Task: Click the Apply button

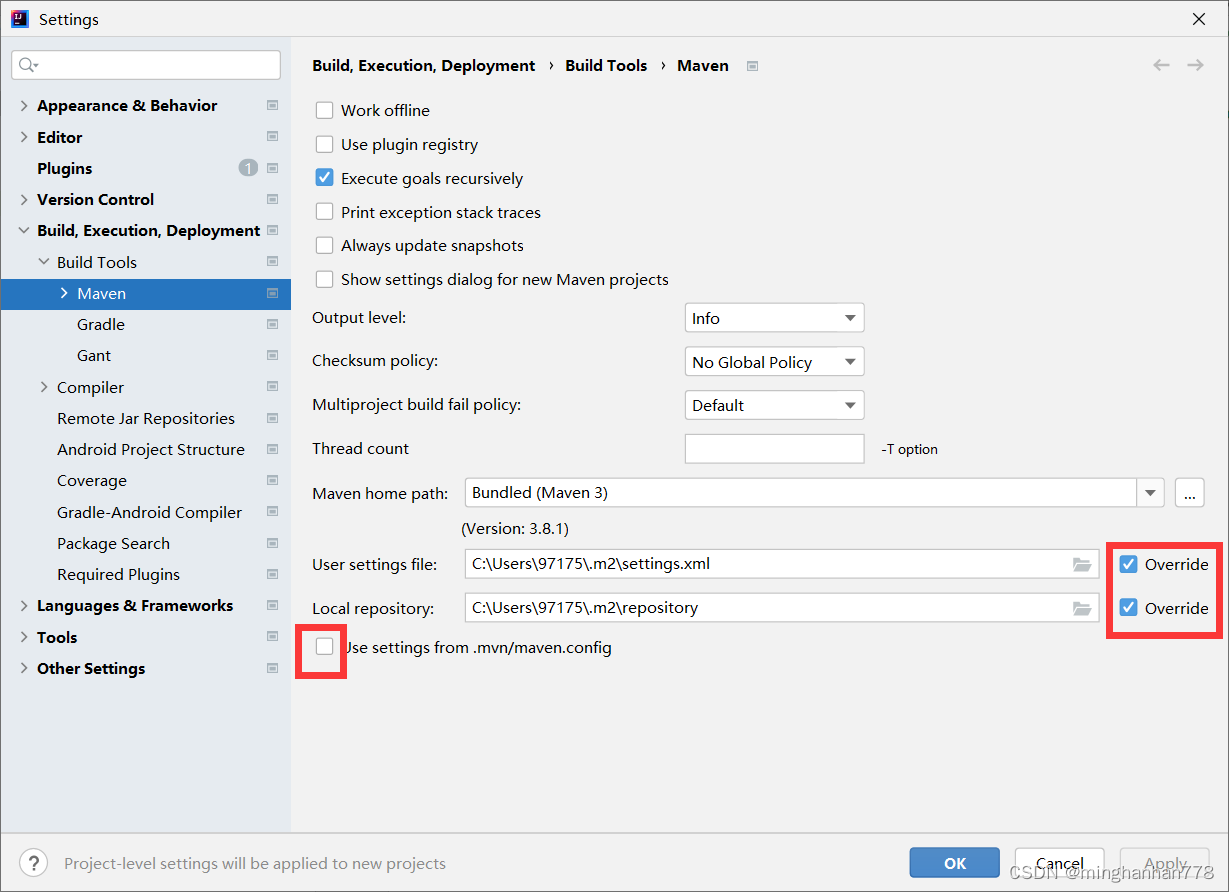Action: click(1165, 863)
